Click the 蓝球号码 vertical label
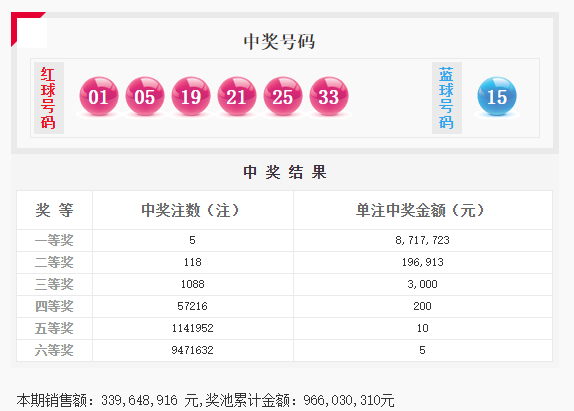Viewport: 574px width, 411px height. 447,98
